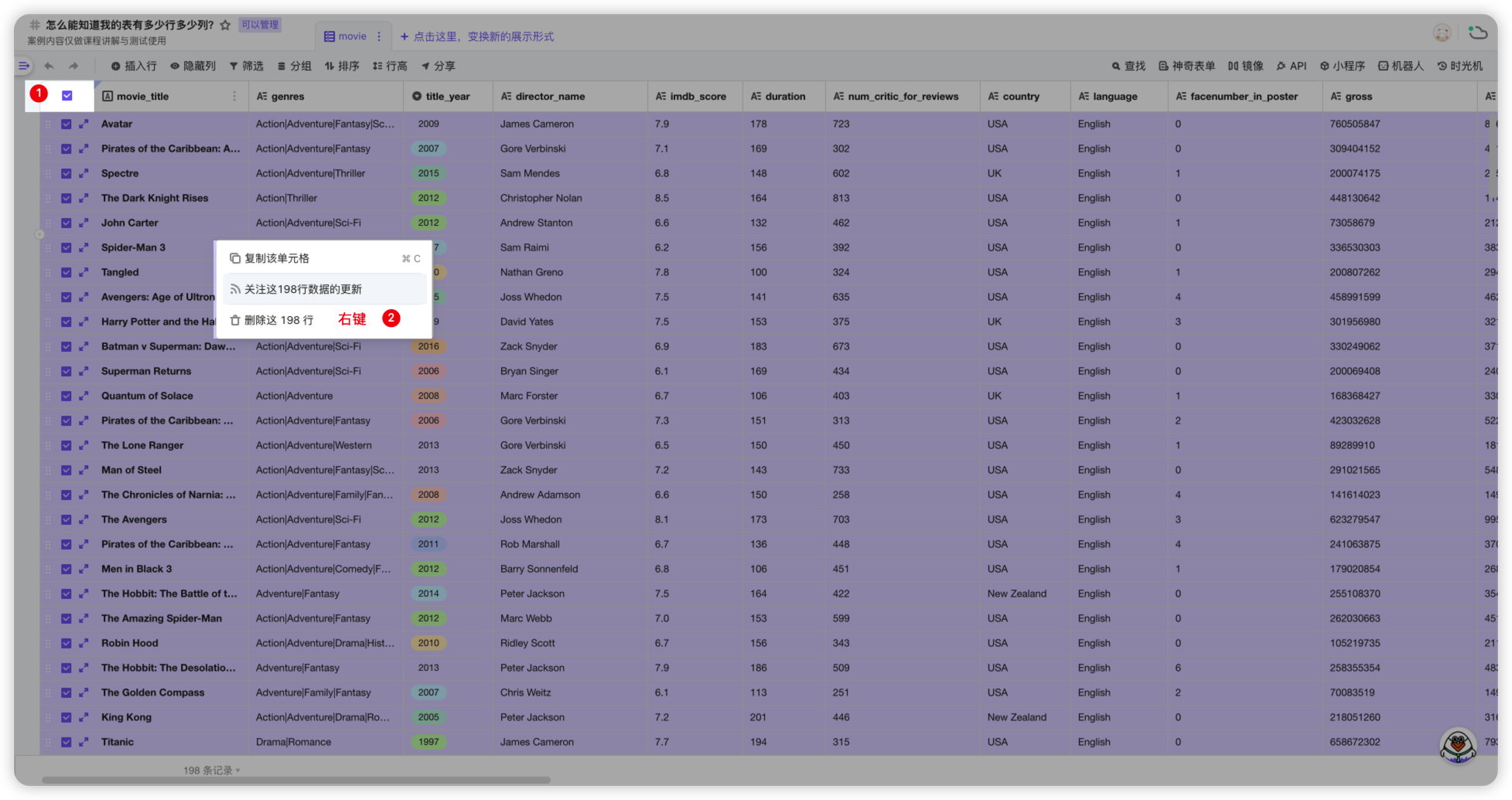
Task: Open the Time Machine (时光机)
Action: point(1459,66)
